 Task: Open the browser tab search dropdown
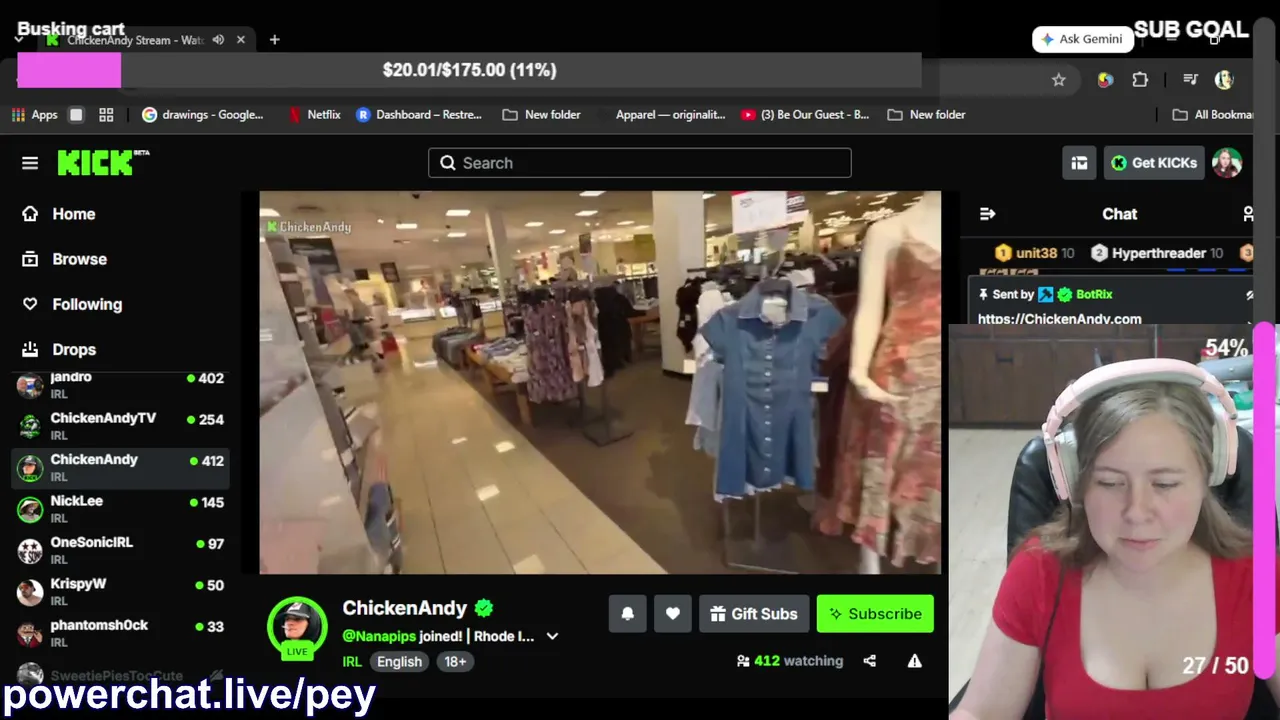pos(19,39)
